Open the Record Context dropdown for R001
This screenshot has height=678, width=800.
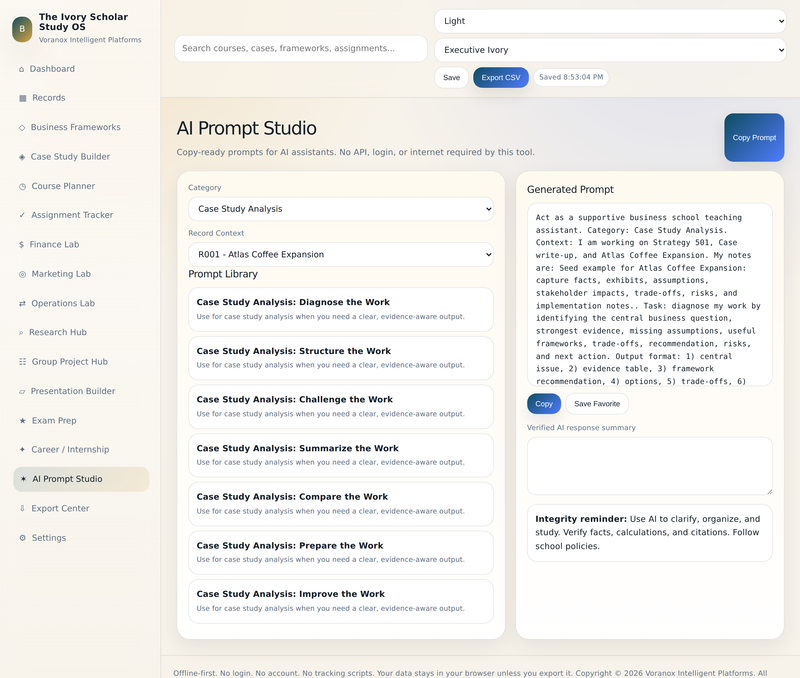(x=341, y=254)
